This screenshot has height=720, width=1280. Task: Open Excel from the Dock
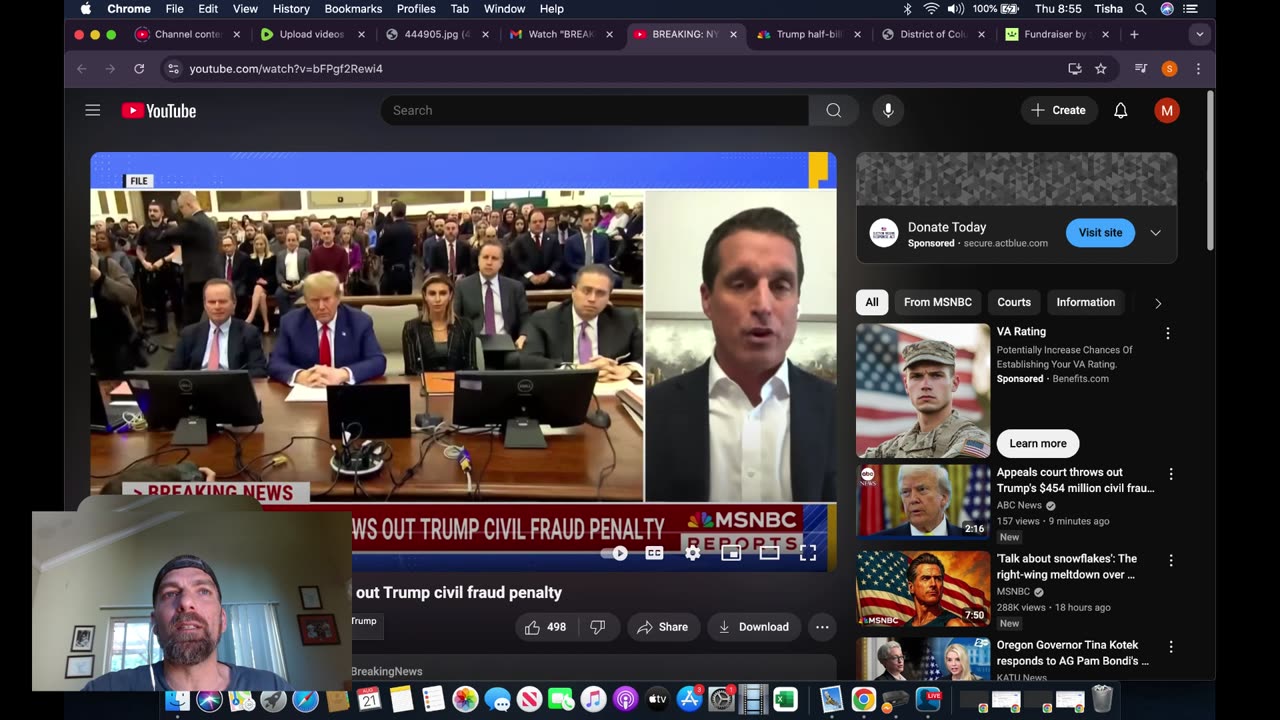coord(785,700)
